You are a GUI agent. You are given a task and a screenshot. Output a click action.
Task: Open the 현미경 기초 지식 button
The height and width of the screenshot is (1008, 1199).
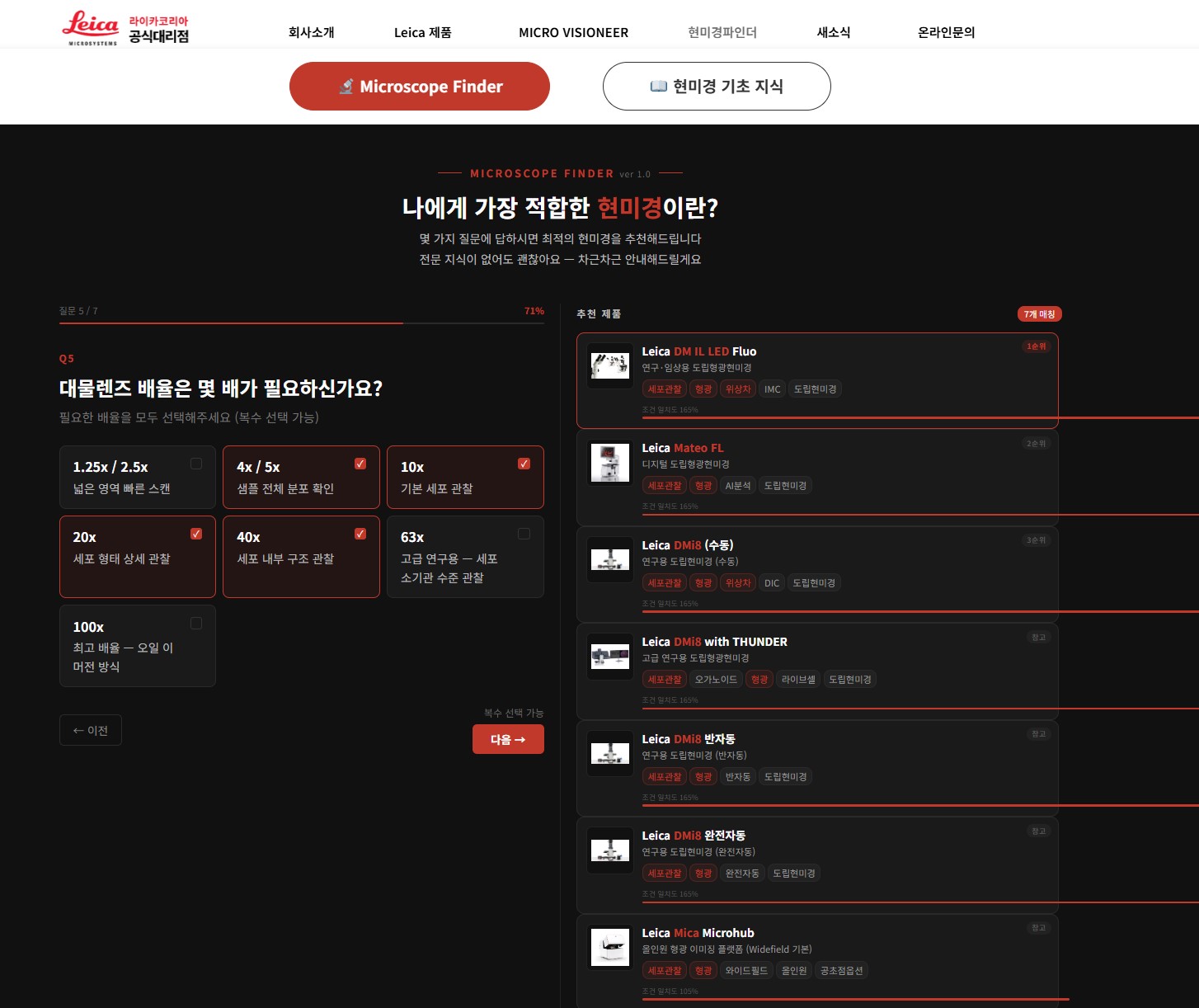[x=717, y=86]
